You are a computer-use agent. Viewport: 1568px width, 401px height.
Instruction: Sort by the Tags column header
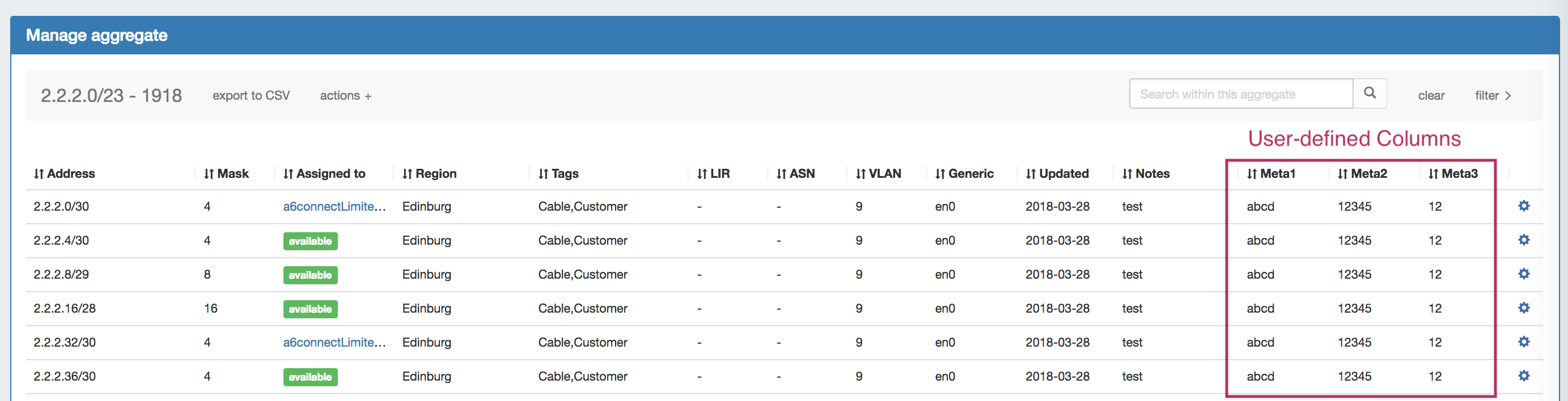(558, 173)
